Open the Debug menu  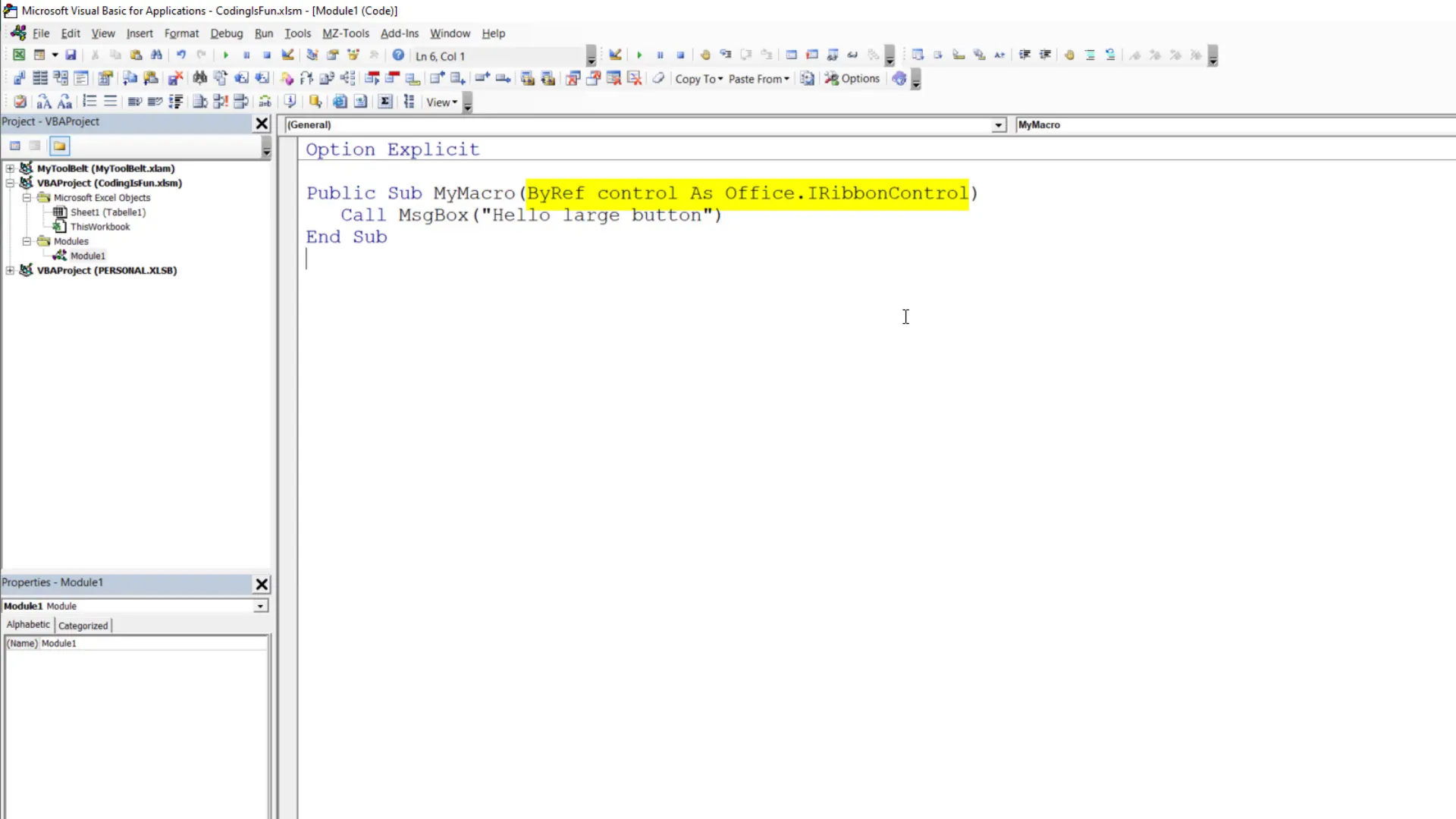click(x=226, y=33)
